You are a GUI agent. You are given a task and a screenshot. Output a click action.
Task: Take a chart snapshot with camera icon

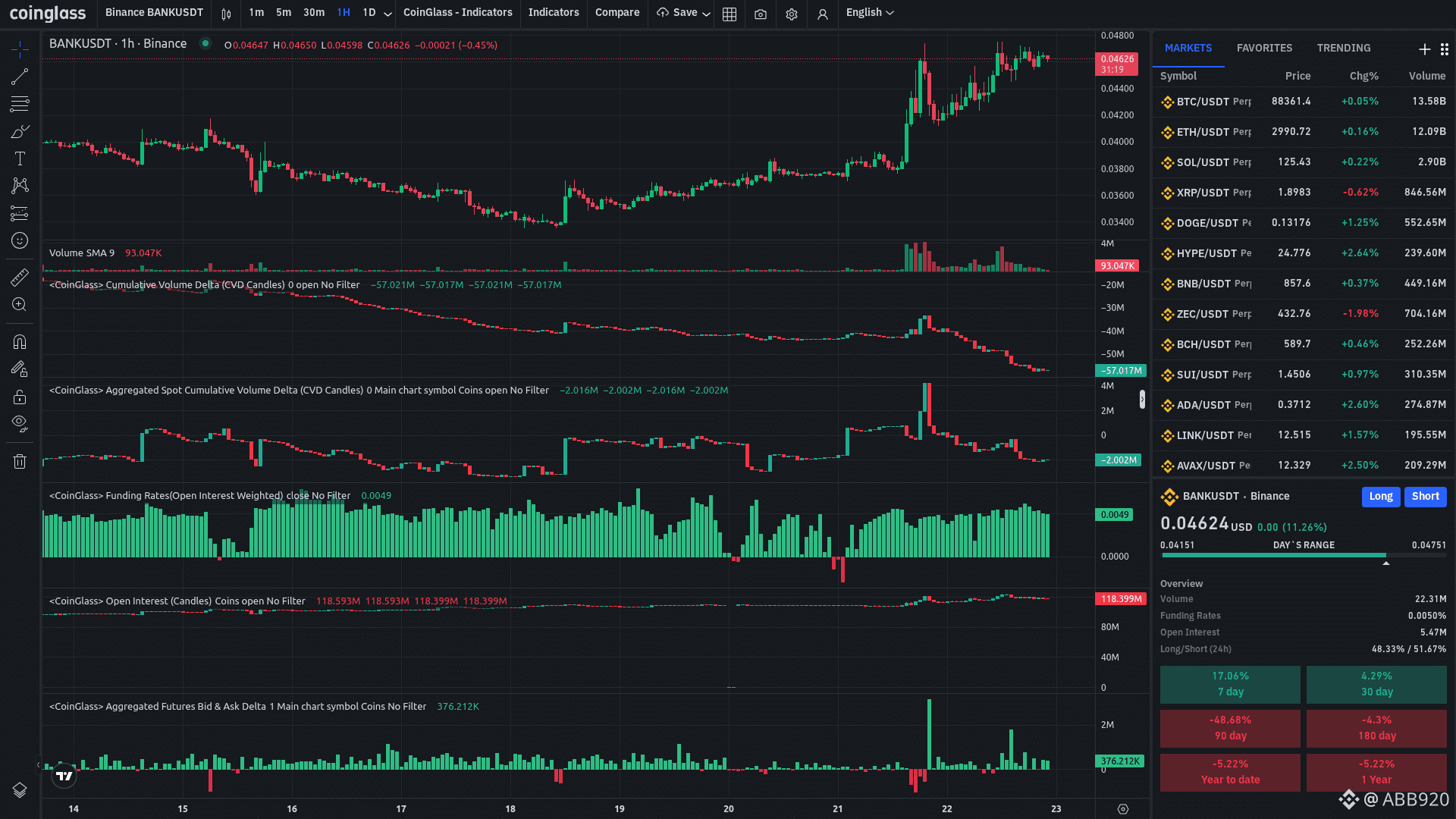pos(761,14)
